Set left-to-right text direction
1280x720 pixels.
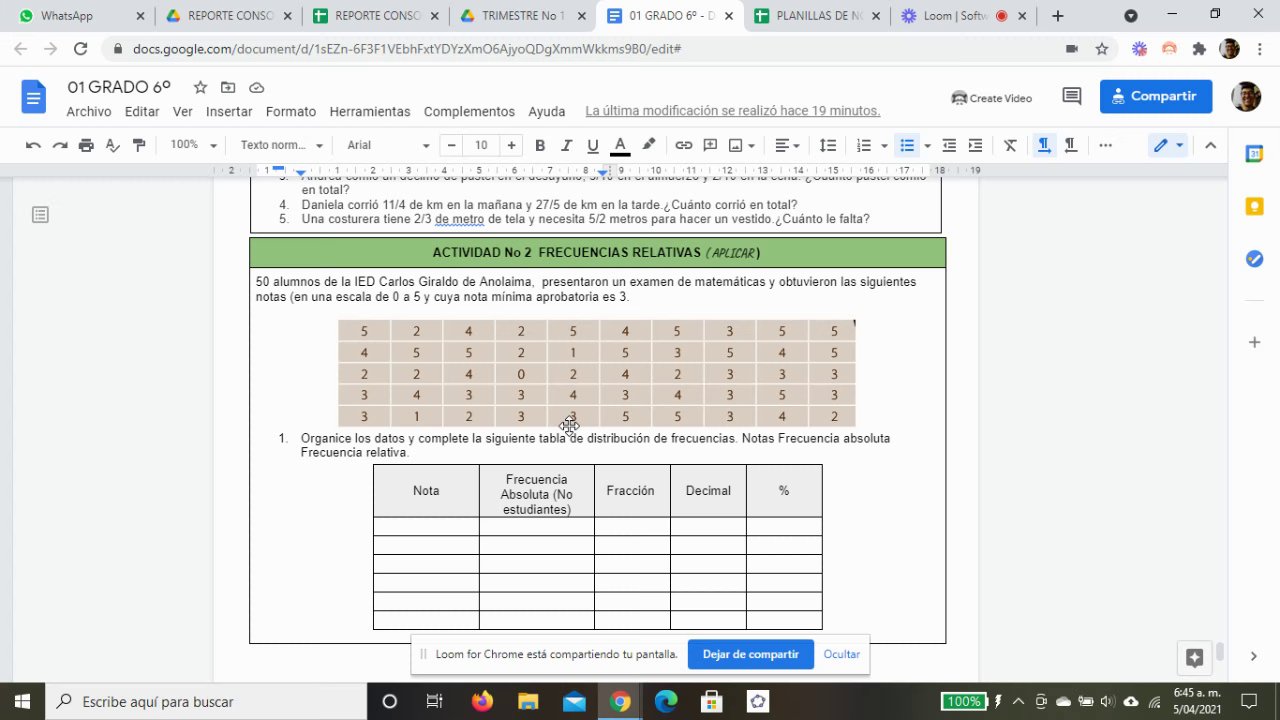(1044, 145)
